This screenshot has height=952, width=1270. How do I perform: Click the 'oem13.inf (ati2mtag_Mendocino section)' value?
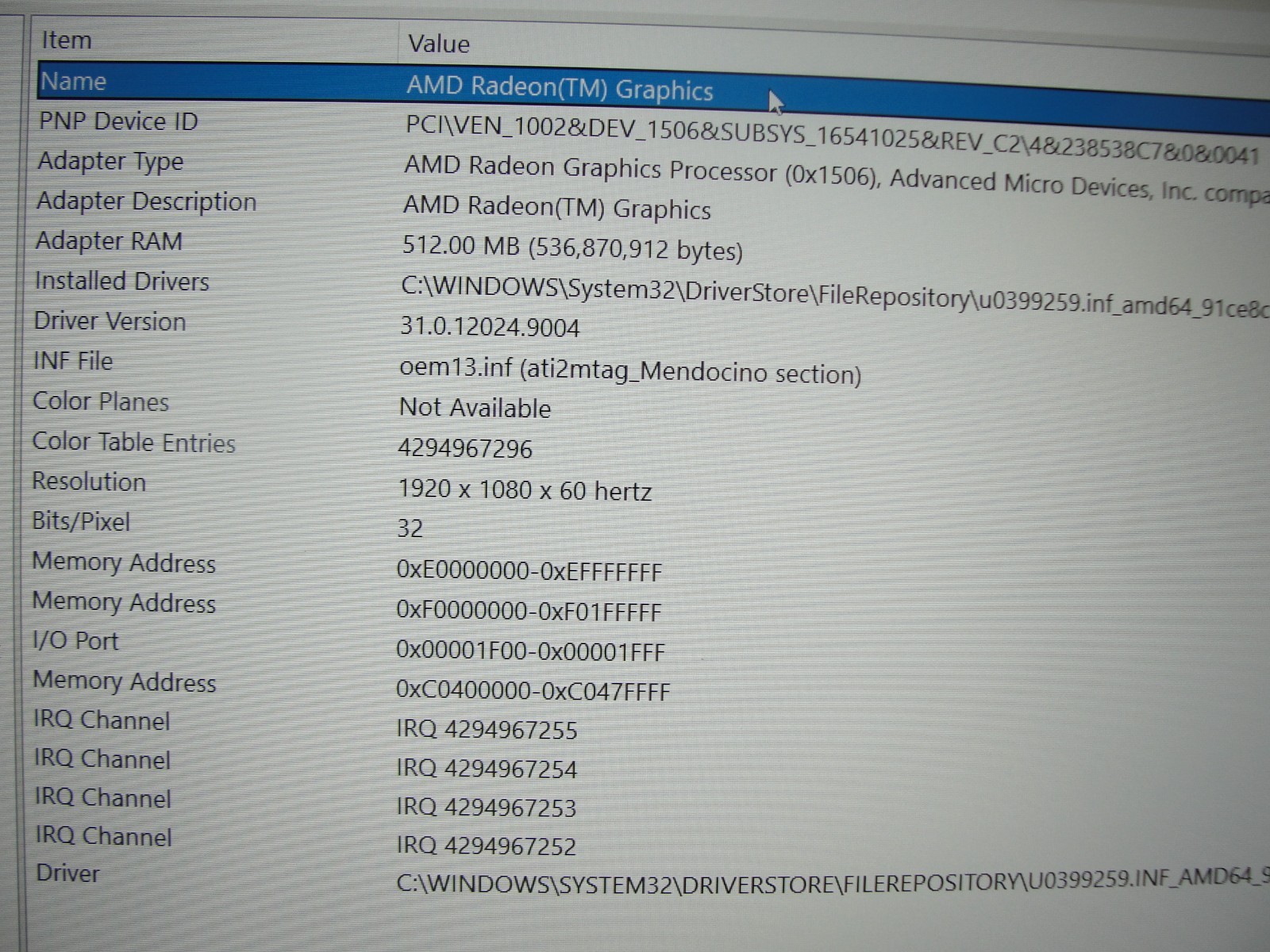pos(630,370)
